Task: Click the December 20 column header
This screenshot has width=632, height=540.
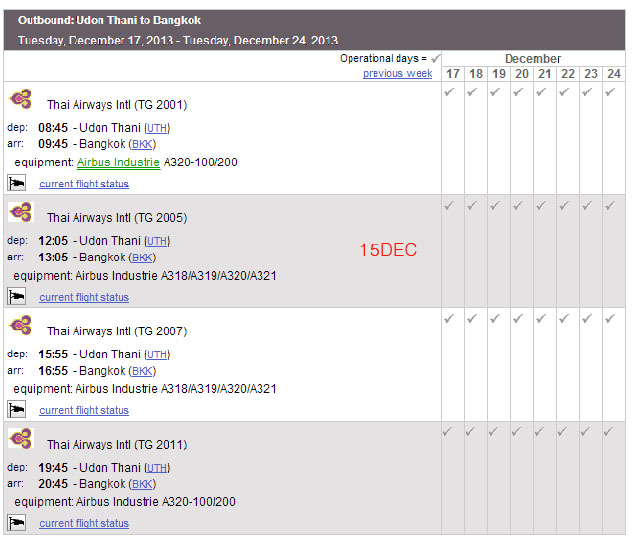Action: click(522, 74)
